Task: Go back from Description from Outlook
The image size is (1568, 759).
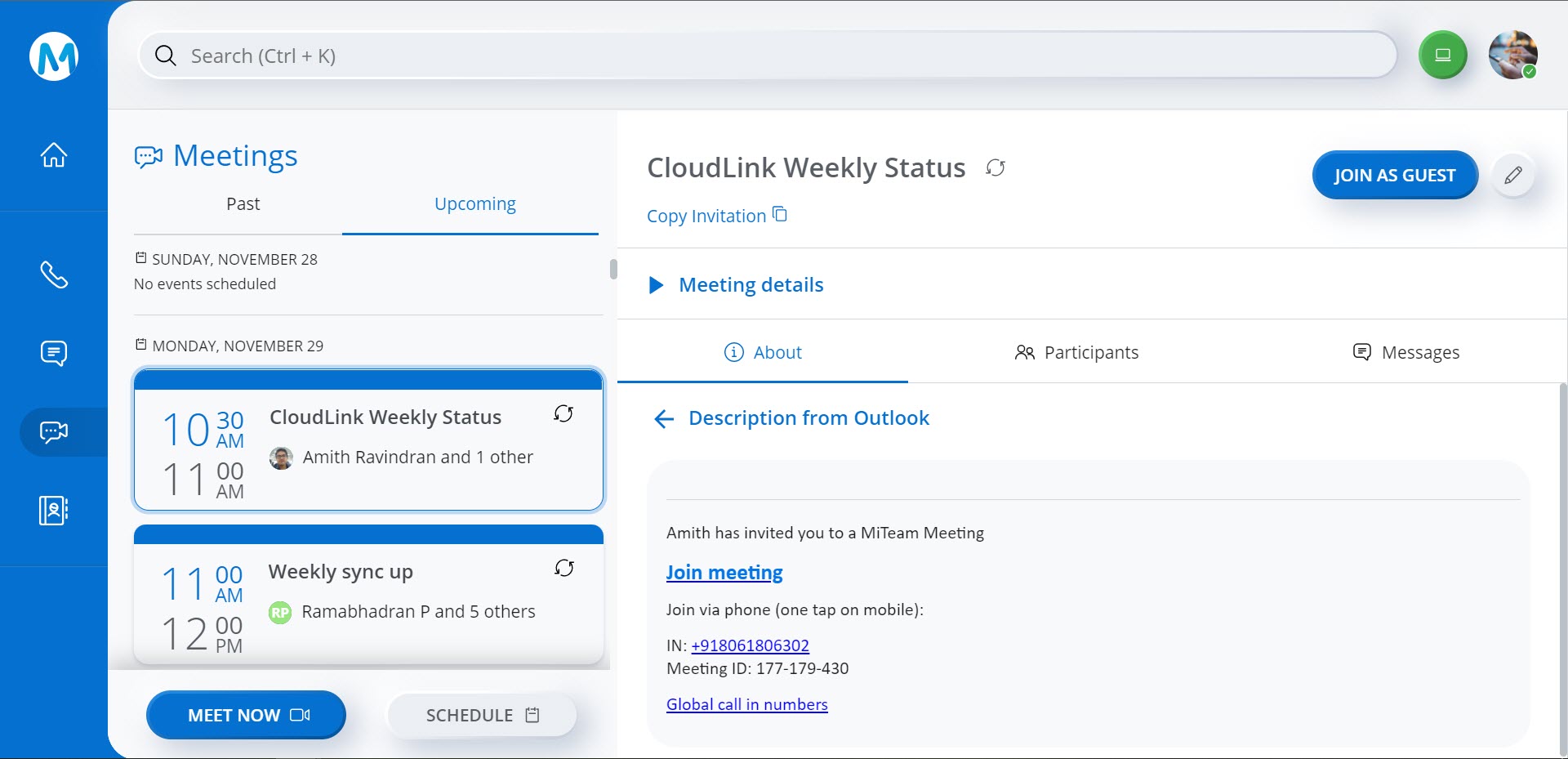Action: pos(664,419)
